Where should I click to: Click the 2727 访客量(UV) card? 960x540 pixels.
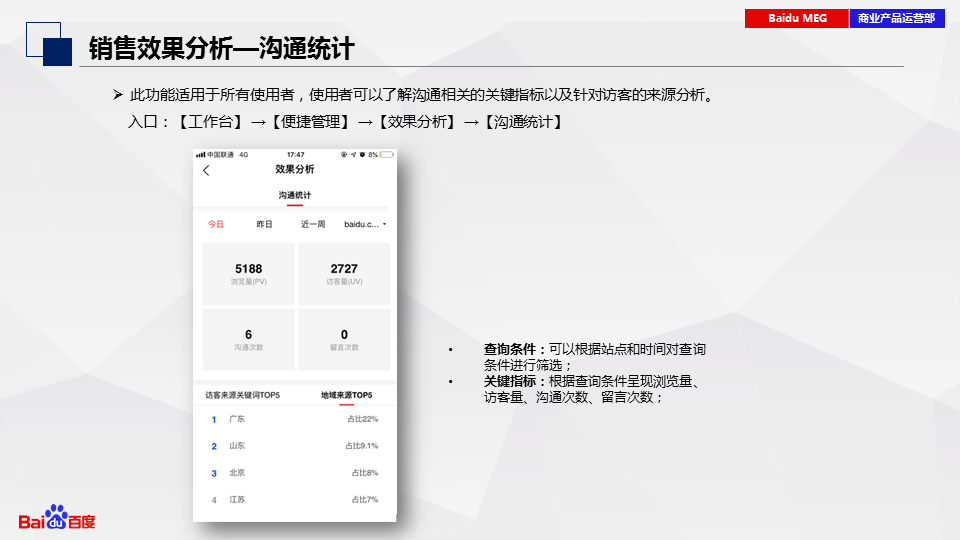click(x=344, y=274)
